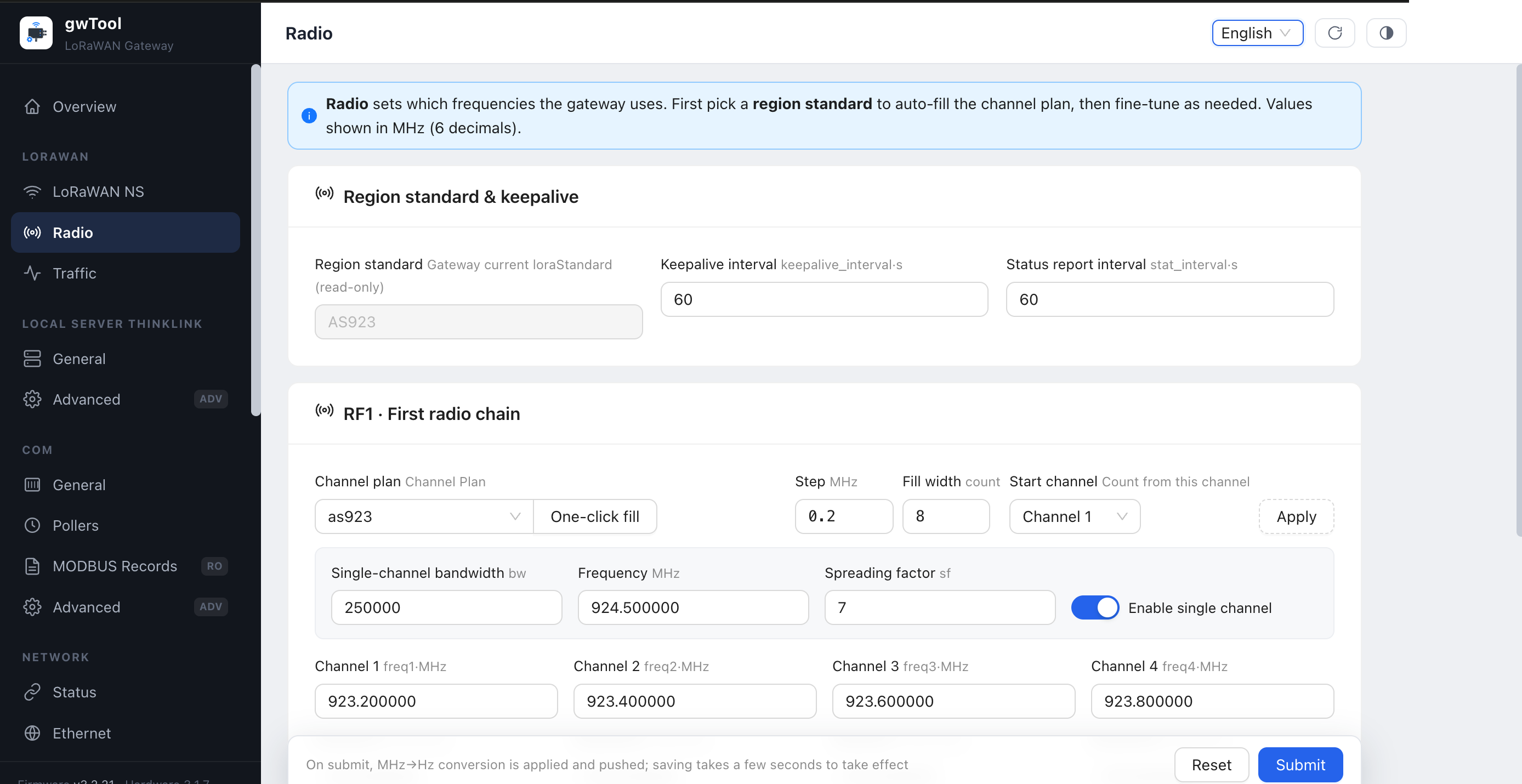Click the gear icon for COM Advanced

[x=32, y=607]
